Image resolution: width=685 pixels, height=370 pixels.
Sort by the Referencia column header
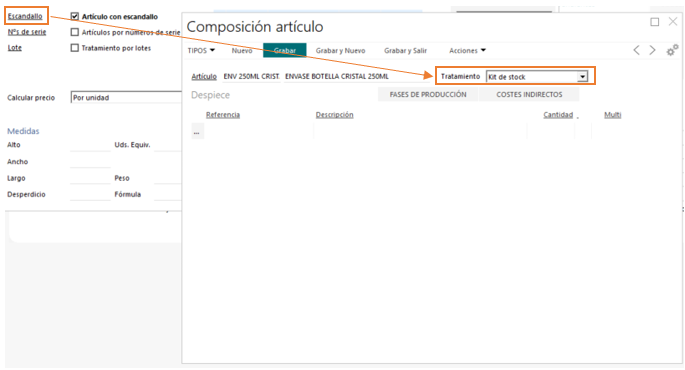coord(223,115)
